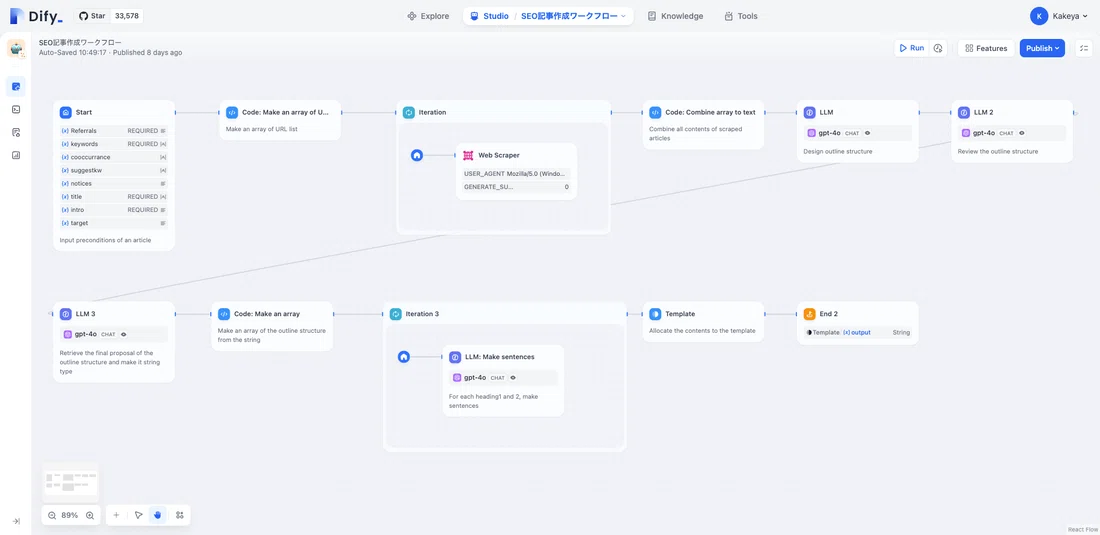Open the Explore tab
Screen dimensions: 1100x535
point(428,16)
